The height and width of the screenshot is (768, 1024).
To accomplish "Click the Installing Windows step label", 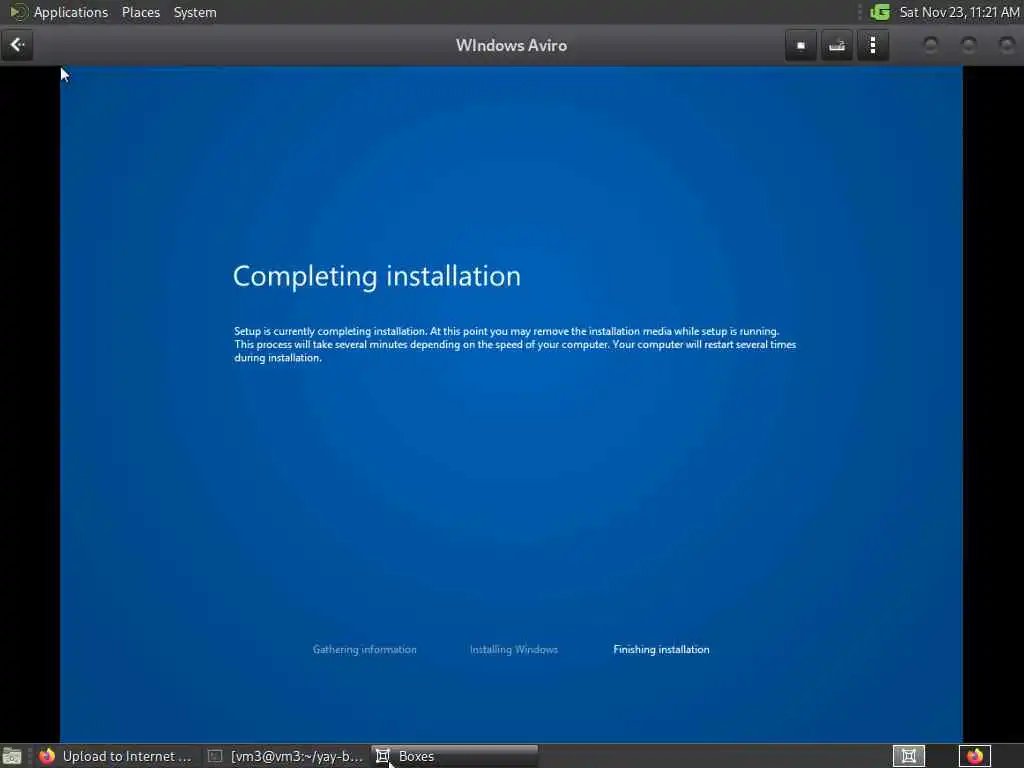I will pos(514,649).
